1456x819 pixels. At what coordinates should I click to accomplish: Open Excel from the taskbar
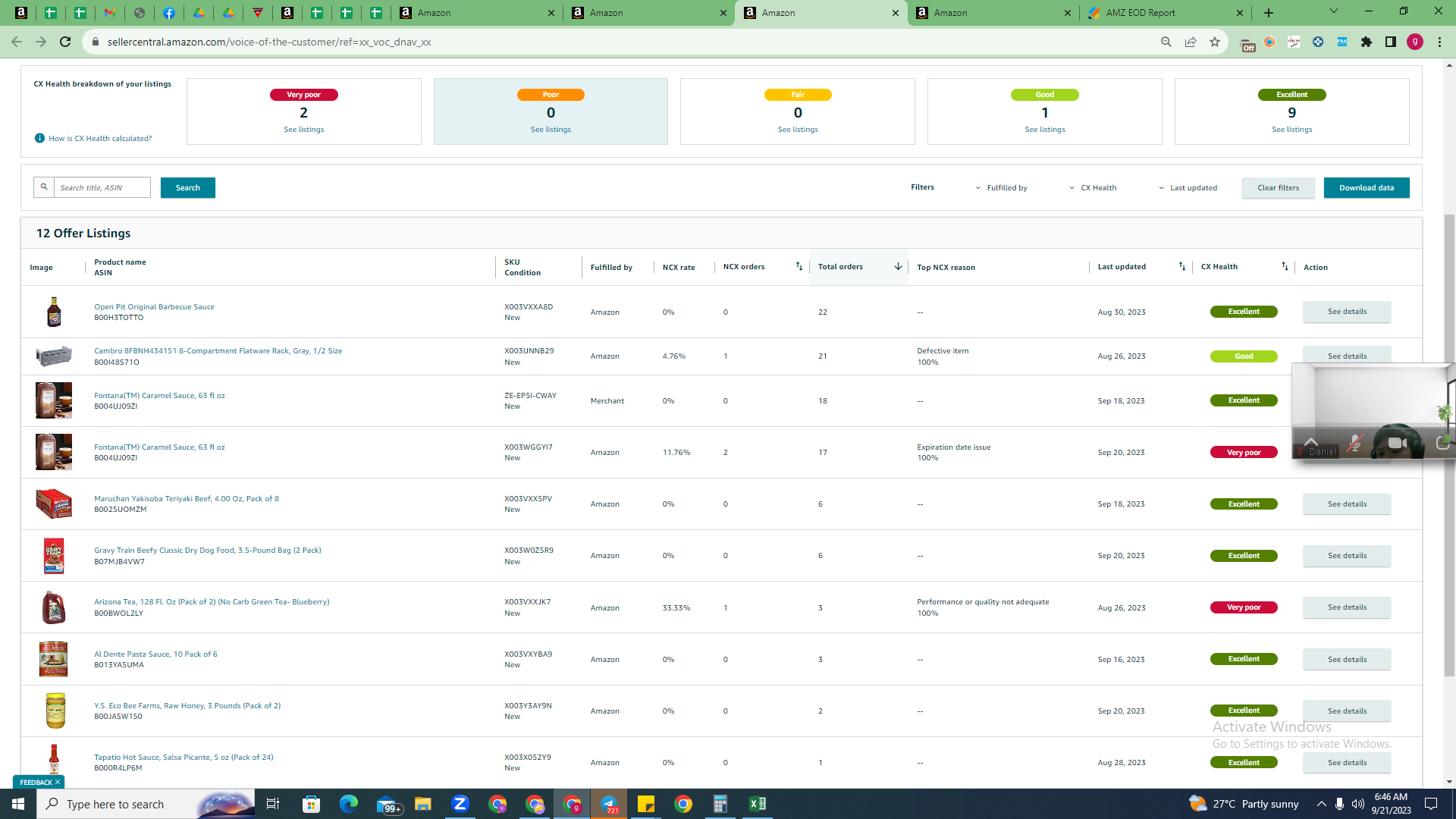tap(757, 804)
